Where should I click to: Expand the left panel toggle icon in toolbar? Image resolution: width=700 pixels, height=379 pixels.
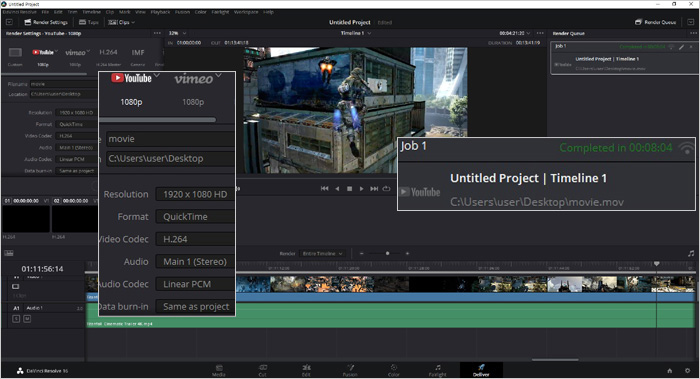[x=9, y=22]
